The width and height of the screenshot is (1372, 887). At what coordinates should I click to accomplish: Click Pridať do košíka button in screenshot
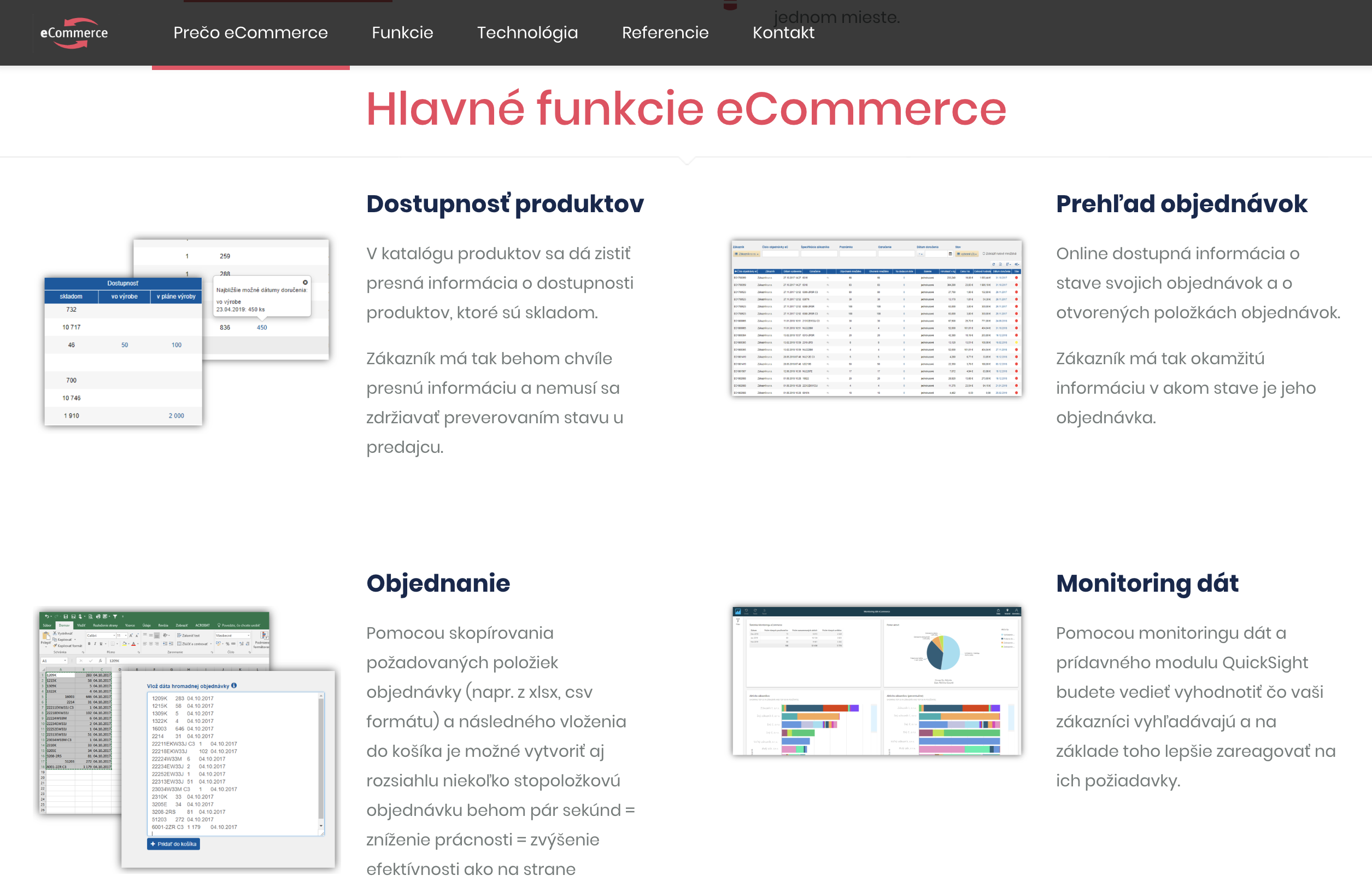click(x=173, y=844)
